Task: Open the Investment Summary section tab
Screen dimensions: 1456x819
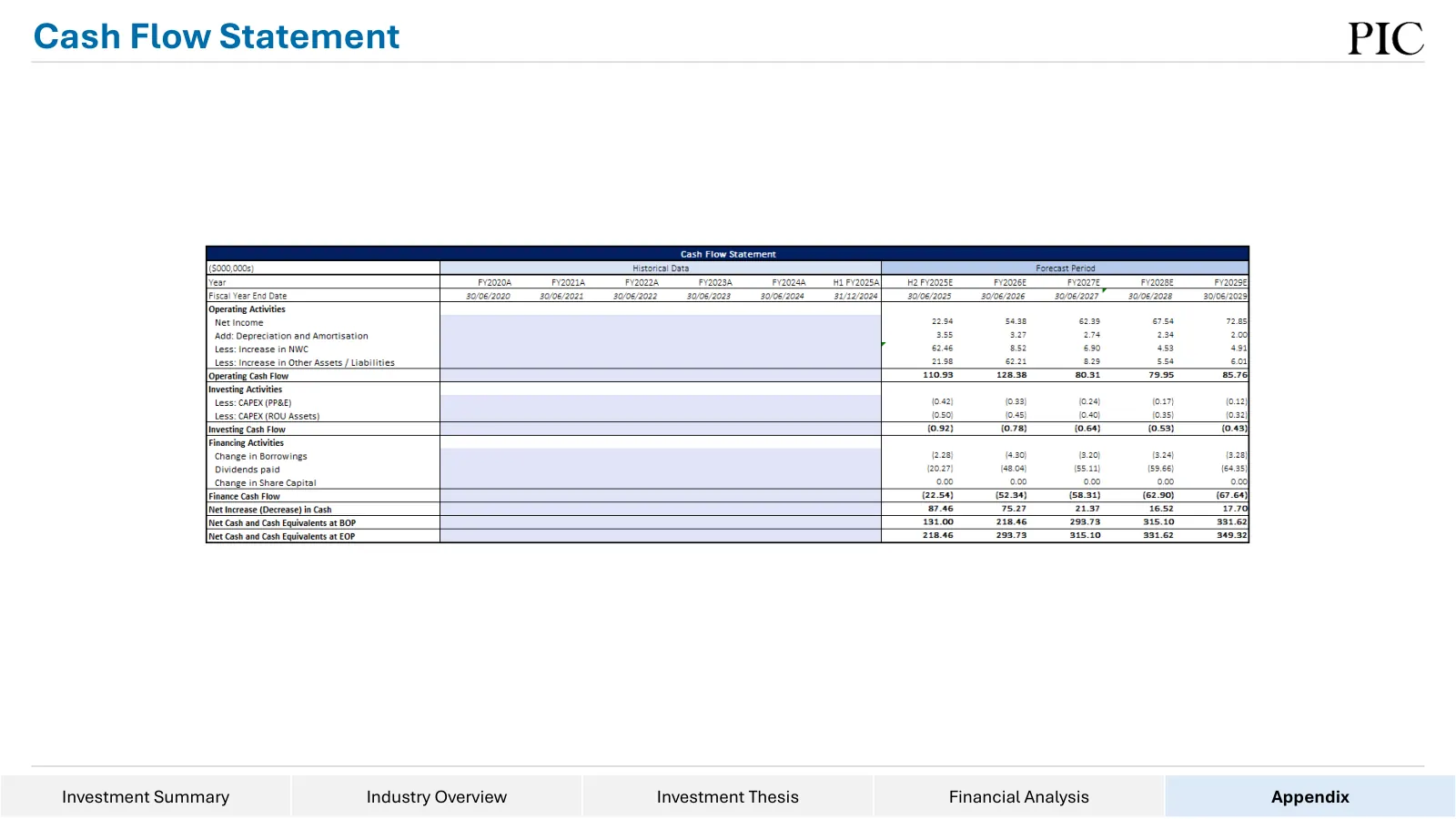Action: tap(146, 796)
